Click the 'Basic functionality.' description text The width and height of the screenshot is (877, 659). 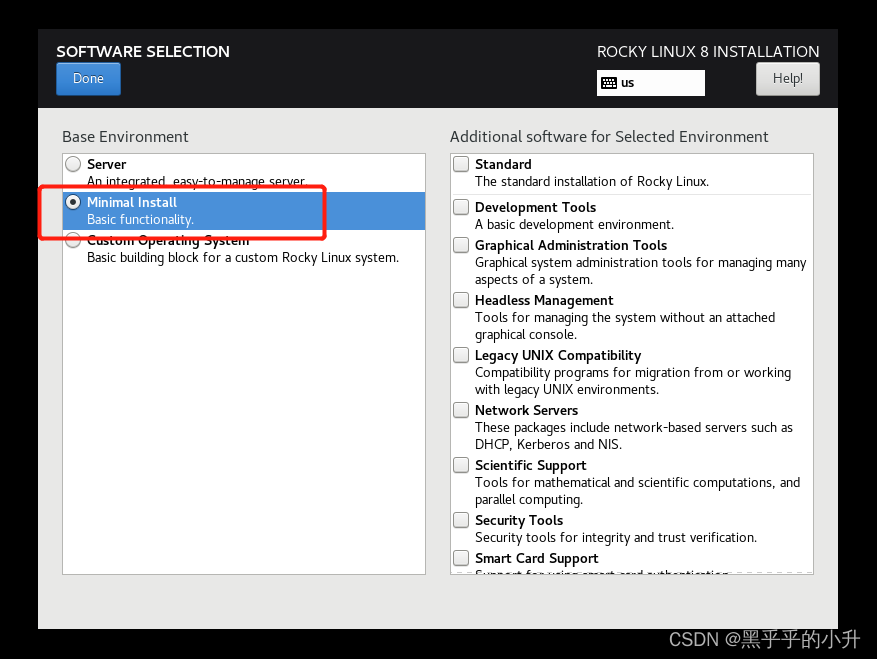[x=140, y=219]
